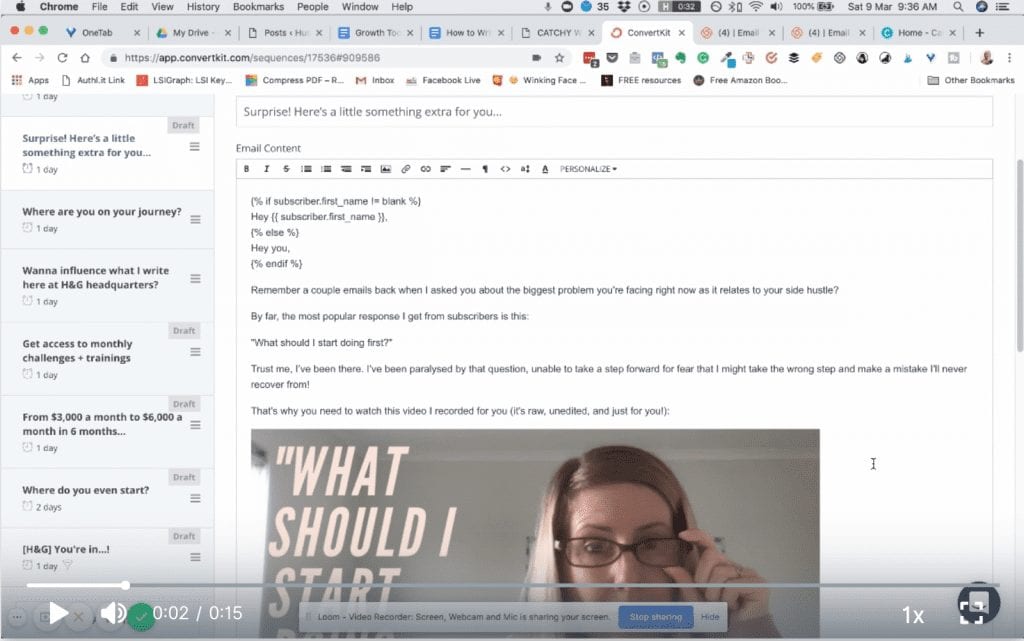Open macOS Spotlight search
Viewport: 1024px width, 641px height.
click(957, 7)
